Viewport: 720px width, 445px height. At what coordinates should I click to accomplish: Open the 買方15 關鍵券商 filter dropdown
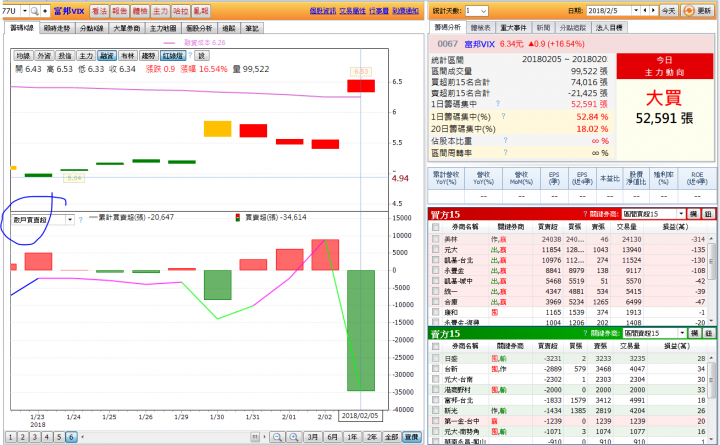(x=681, y=214)
